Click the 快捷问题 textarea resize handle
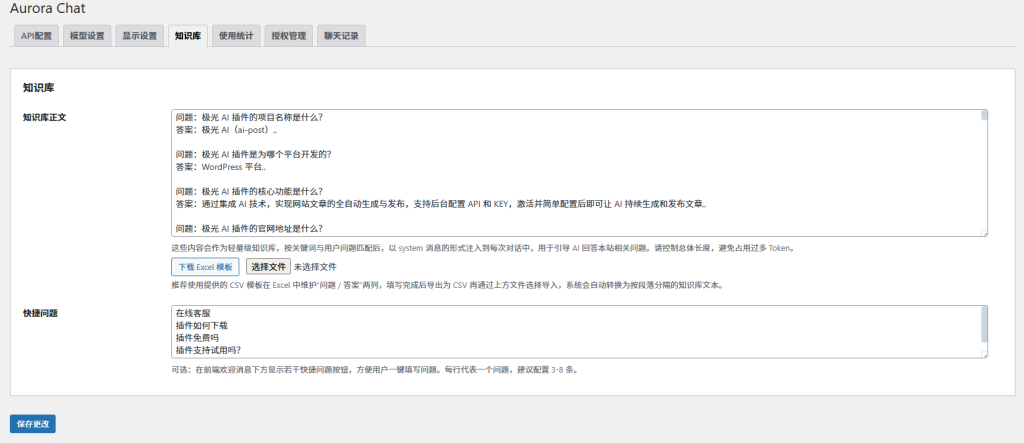 (984, 354)
